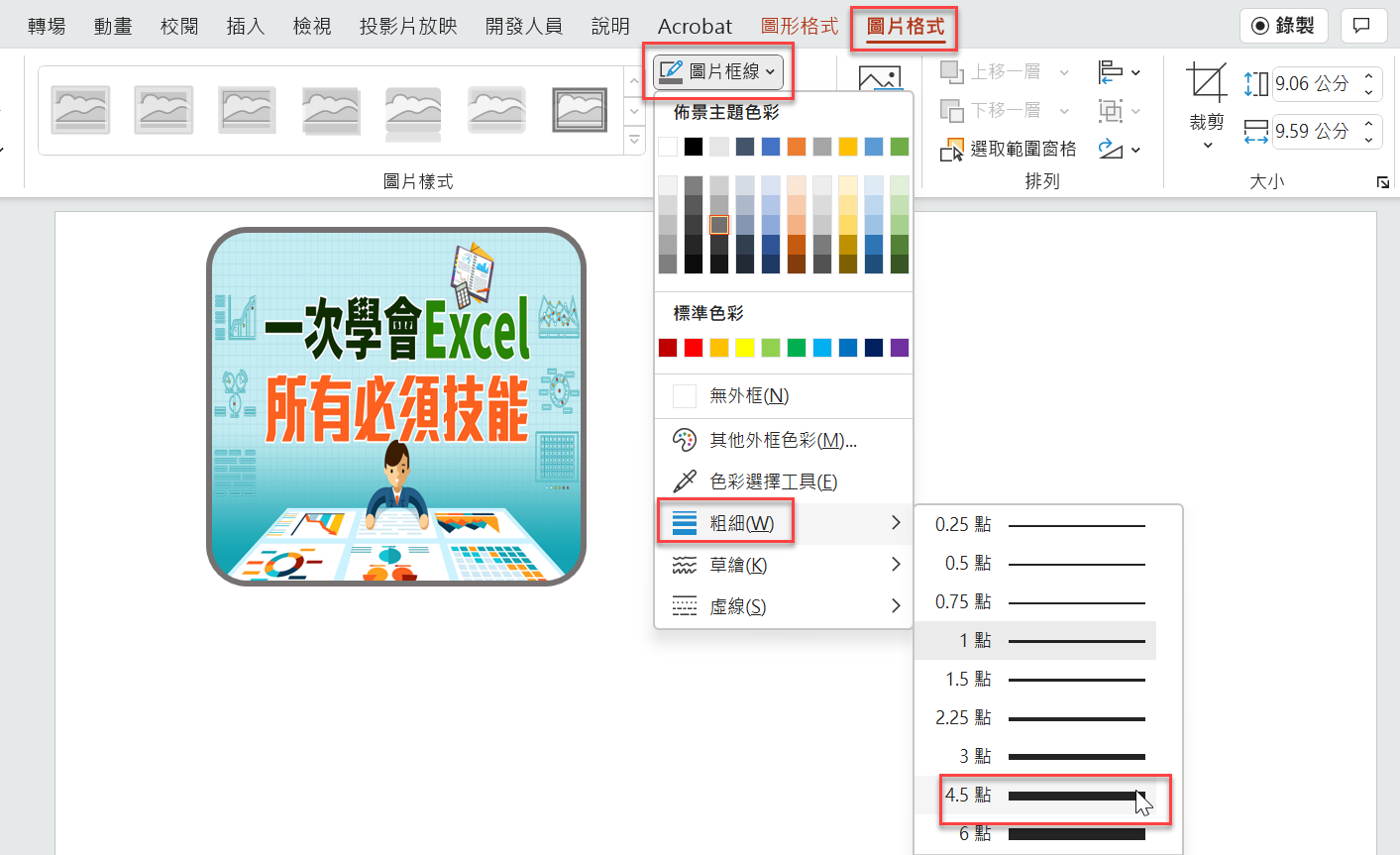
Task: Pick the purple standard color swatch
Action: pyautogui.click(x=900, y=348)
